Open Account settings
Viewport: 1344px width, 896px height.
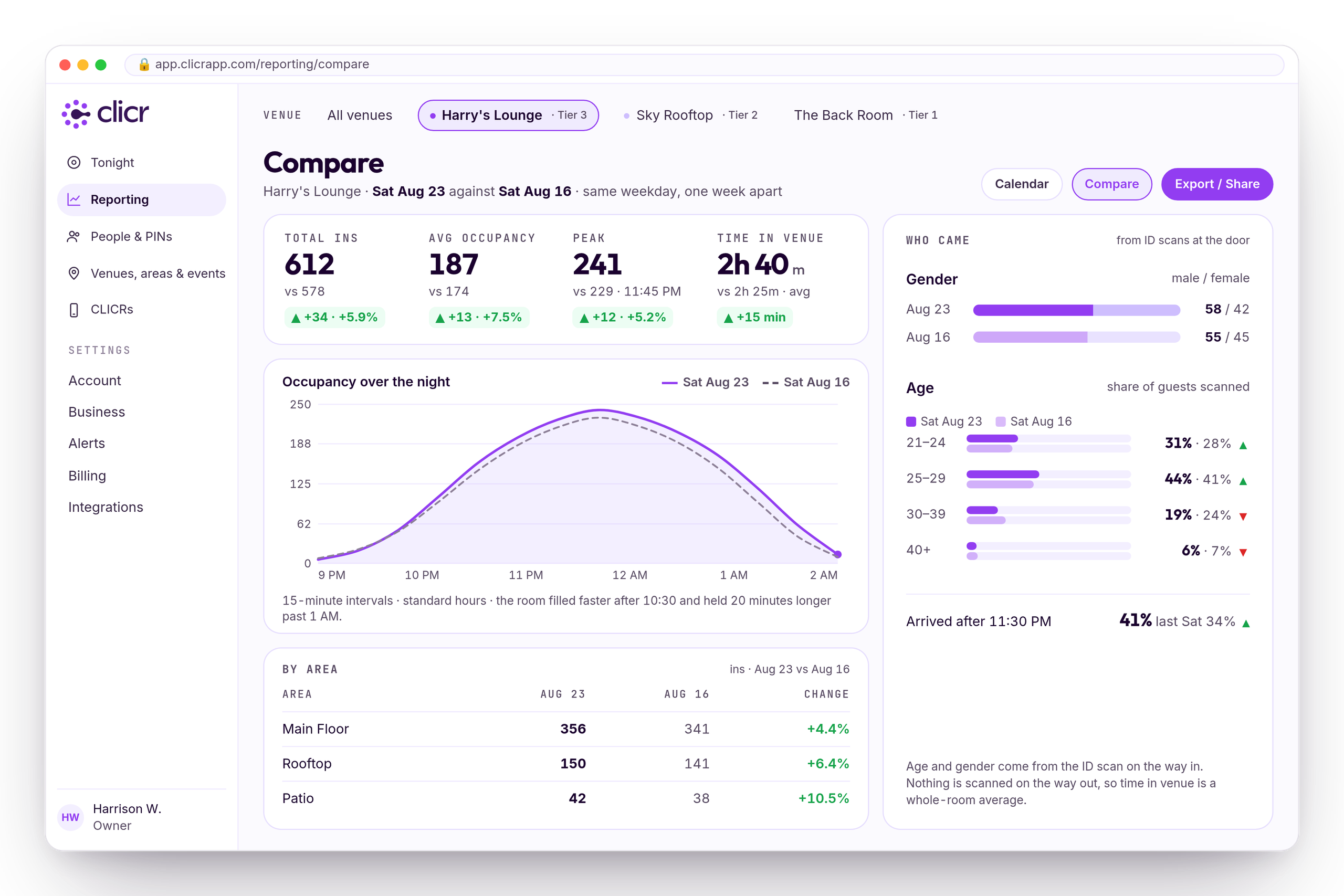95,381
